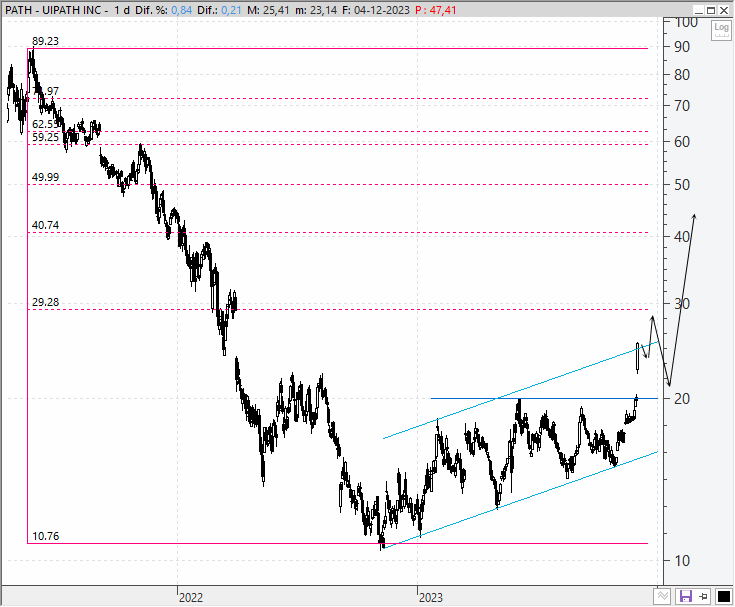Click the 50 price axis label
Viewport: 735px width, 607px height.
[682, 185]
